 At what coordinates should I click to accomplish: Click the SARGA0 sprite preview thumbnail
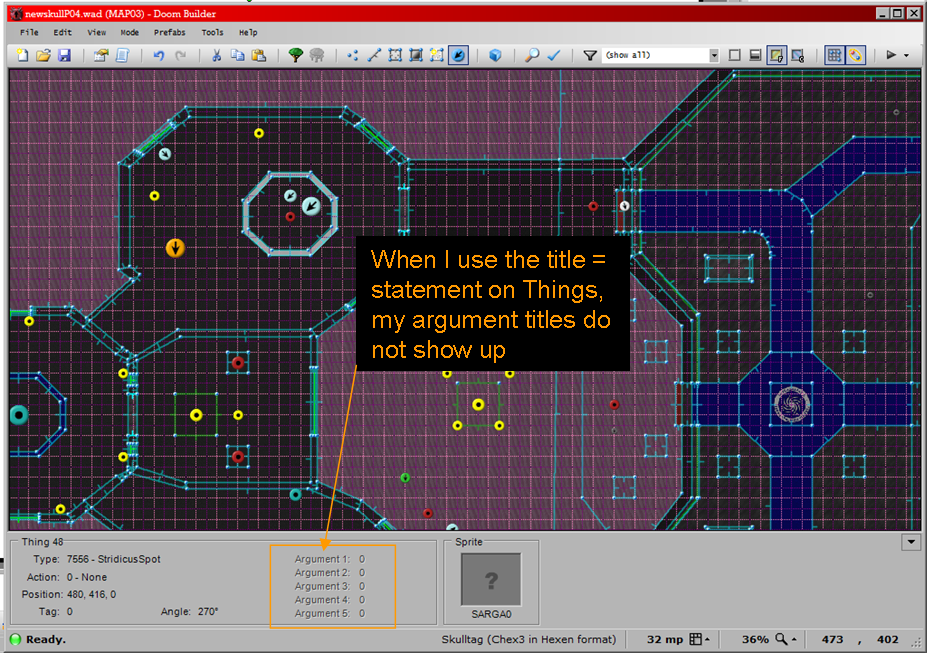[x=490, y=580]
